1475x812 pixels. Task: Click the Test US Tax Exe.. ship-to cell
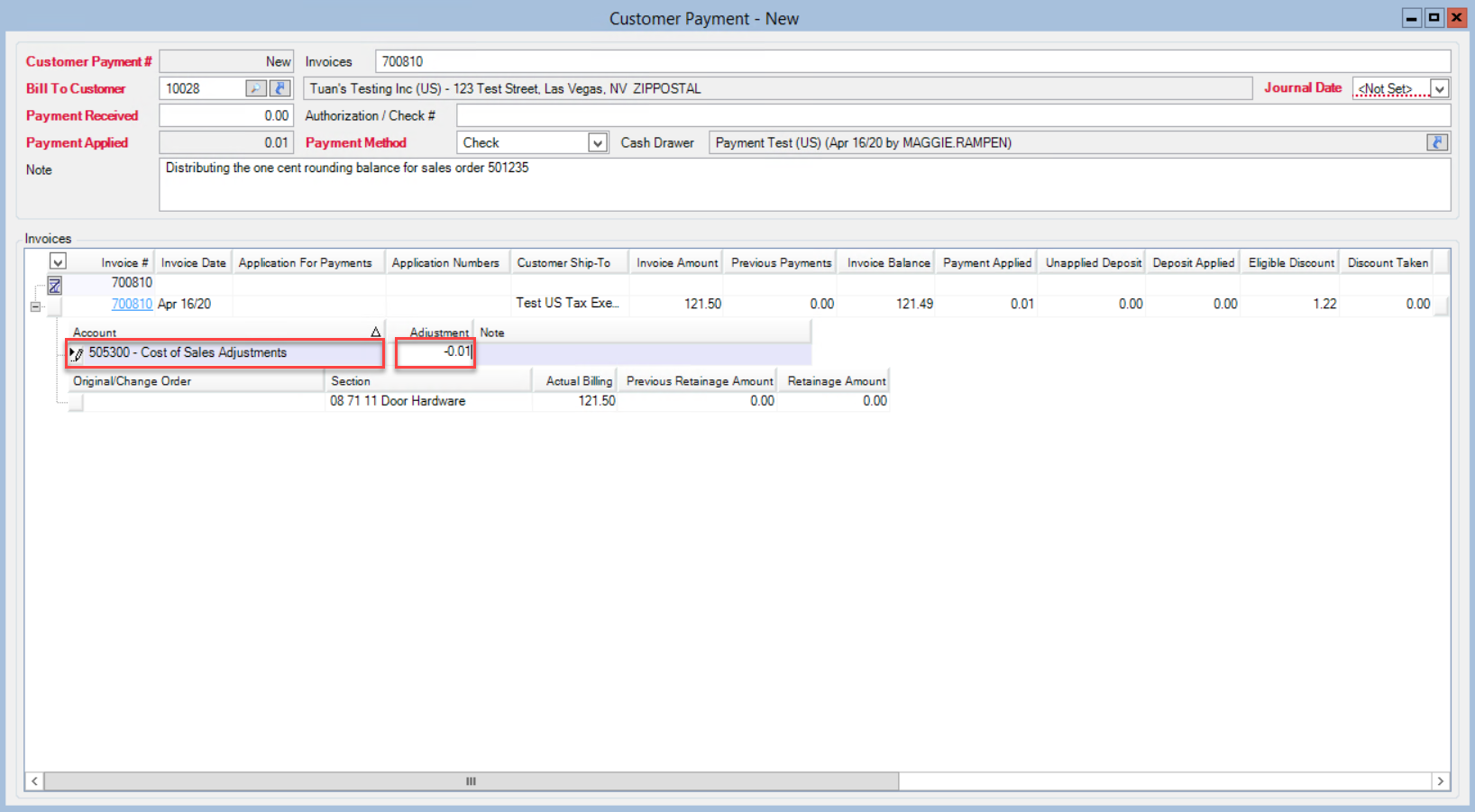tap(567, 303)
